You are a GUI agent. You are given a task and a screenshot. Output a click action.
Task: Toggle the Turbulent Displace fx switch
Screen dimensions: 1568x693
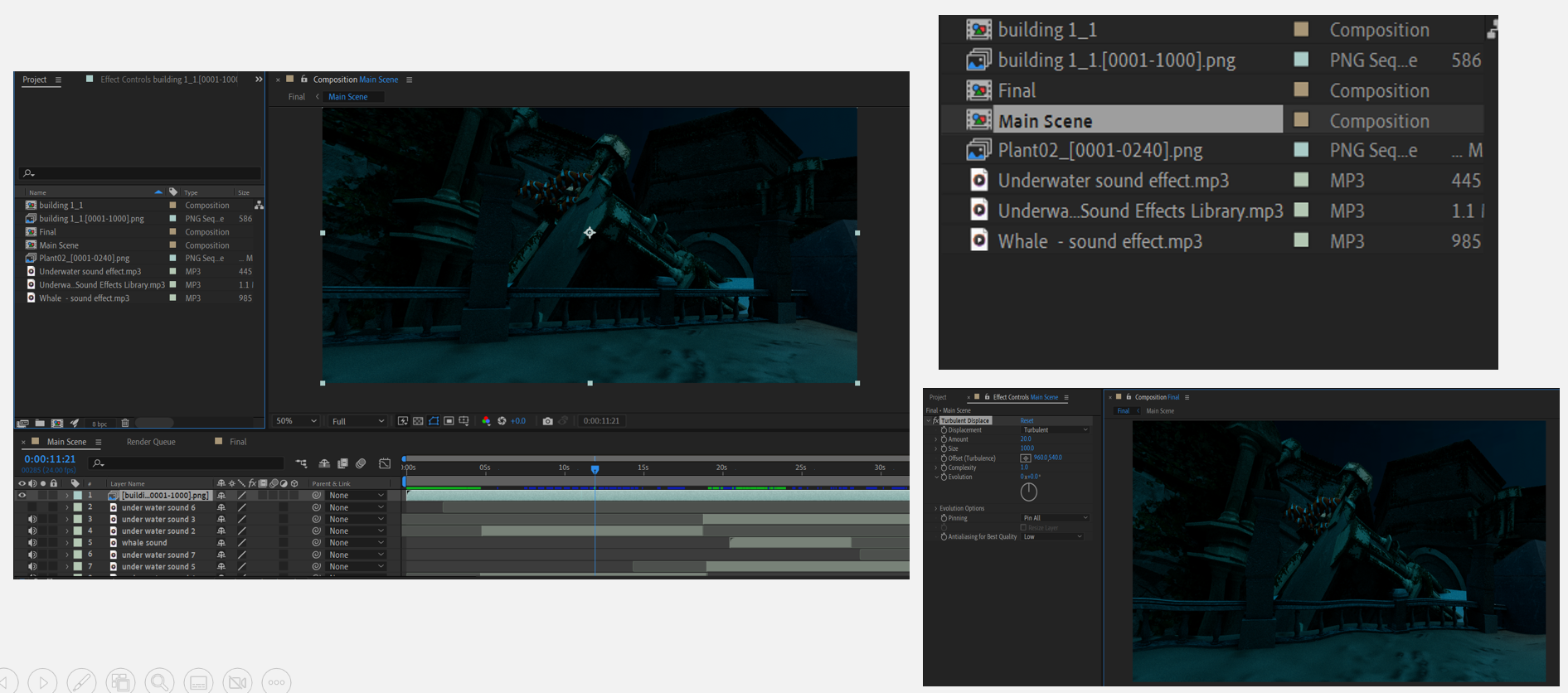[x=936, y=420]
